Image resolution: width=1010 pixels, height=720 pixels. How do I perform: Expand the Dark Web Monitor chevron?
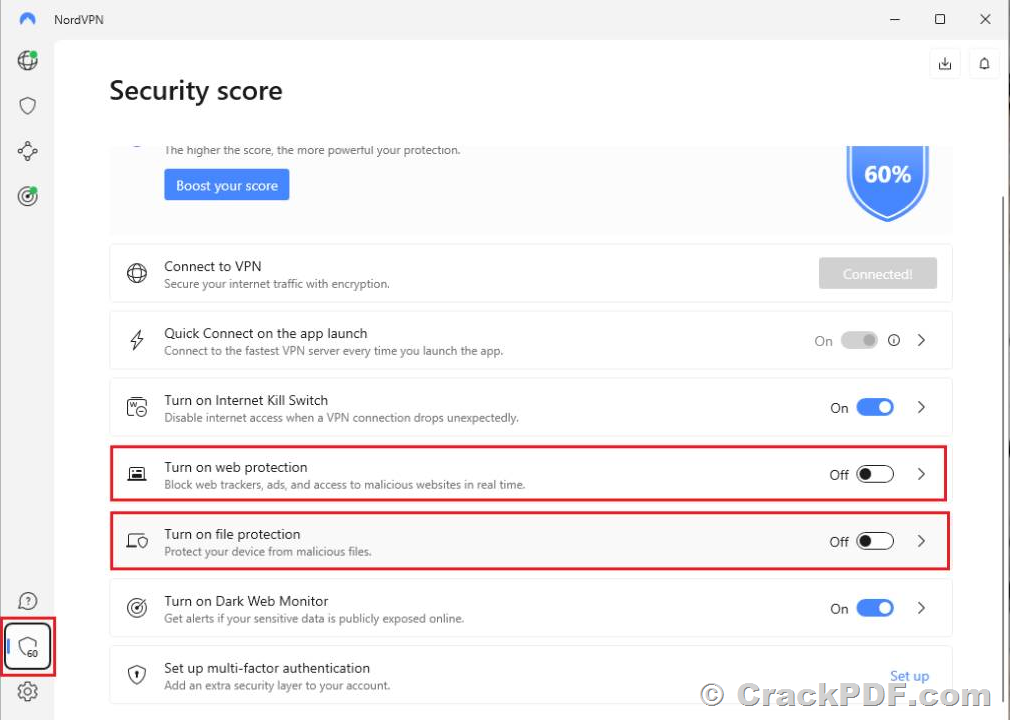point(922,608)
